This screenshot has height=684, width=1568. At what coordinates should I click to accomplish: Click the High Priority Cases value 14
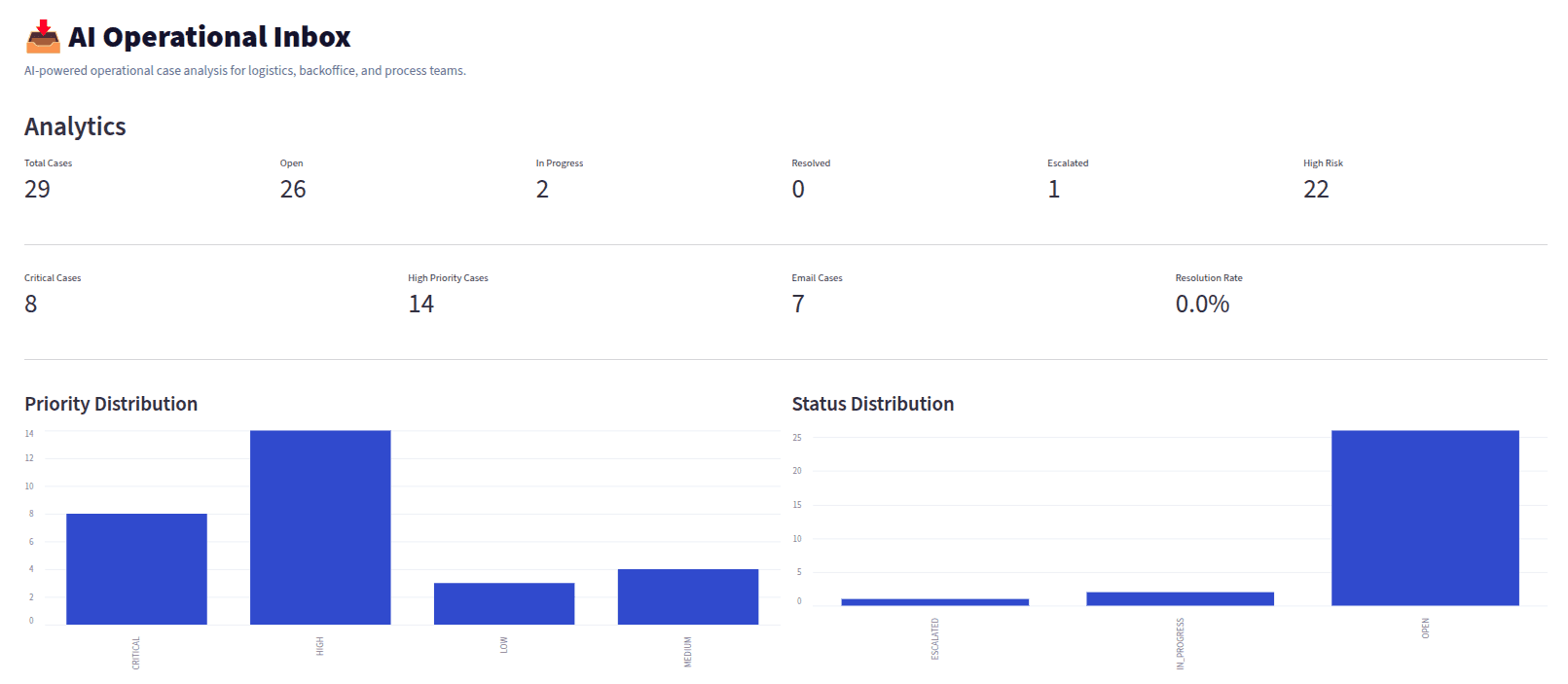[420, 304]
